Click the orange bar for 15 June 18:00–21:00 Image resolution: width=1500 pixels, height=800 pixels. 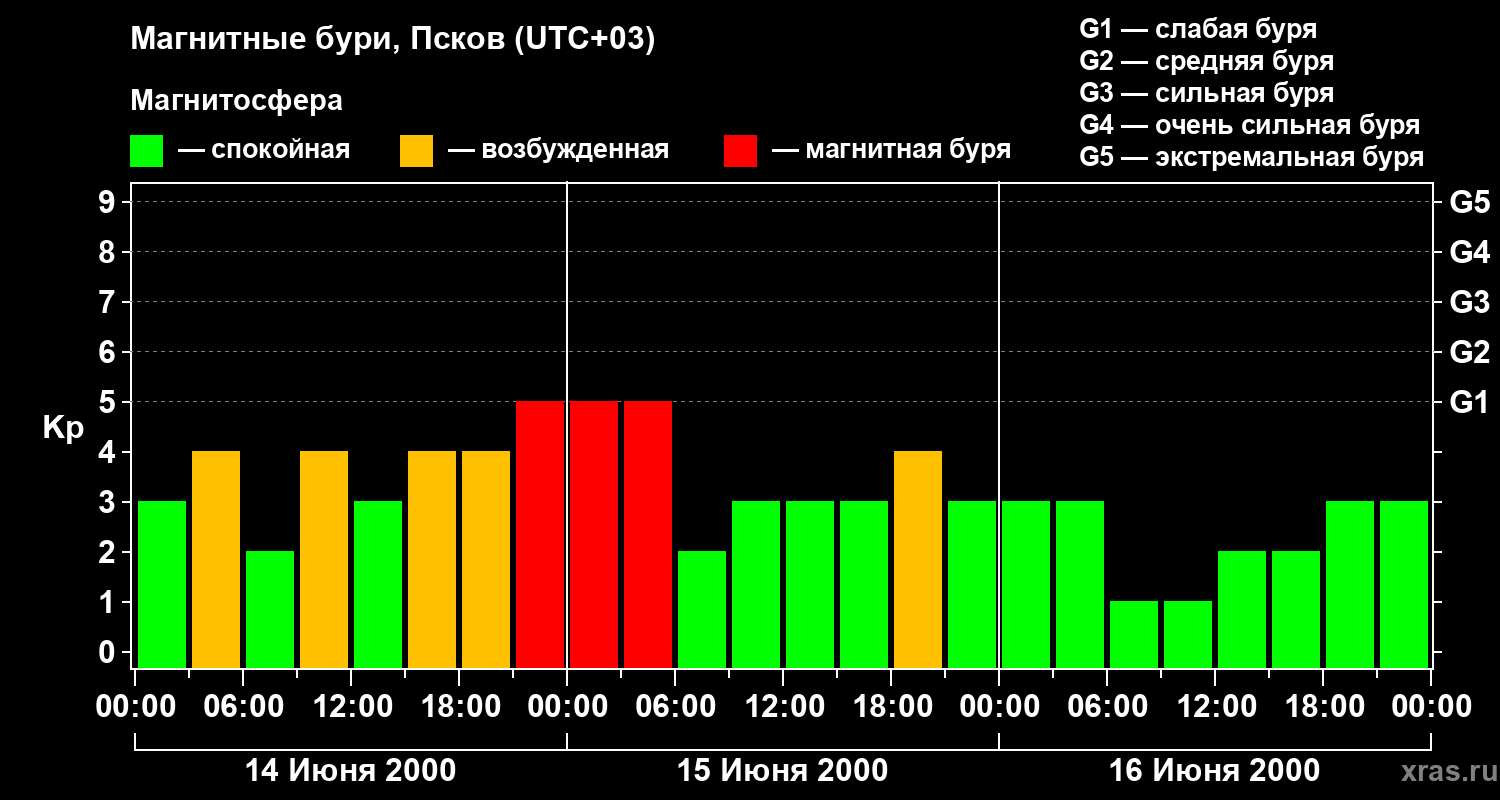tap(918, 559)
